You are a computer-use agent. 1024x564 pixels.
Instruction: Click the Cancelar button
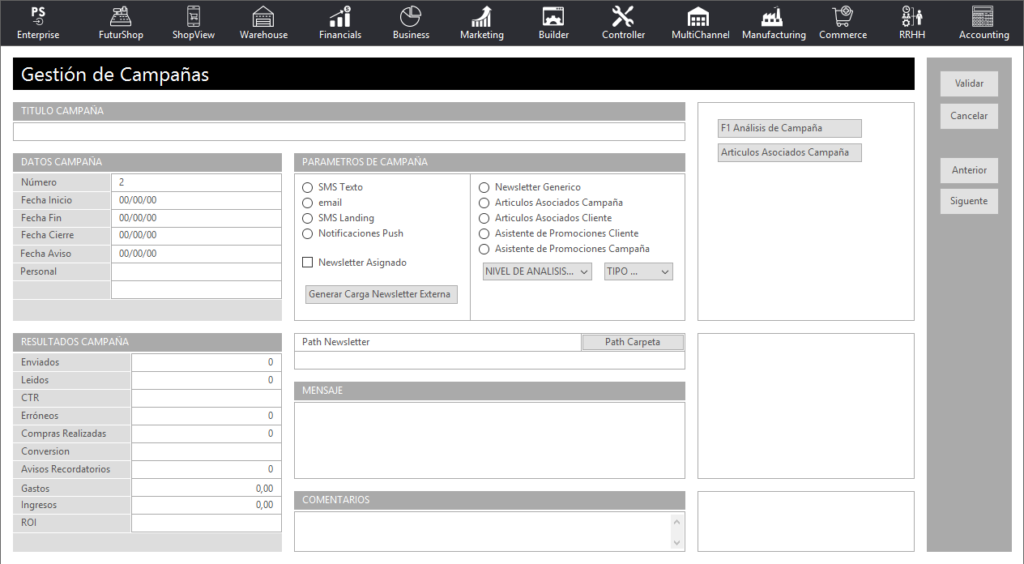point(968,116)
